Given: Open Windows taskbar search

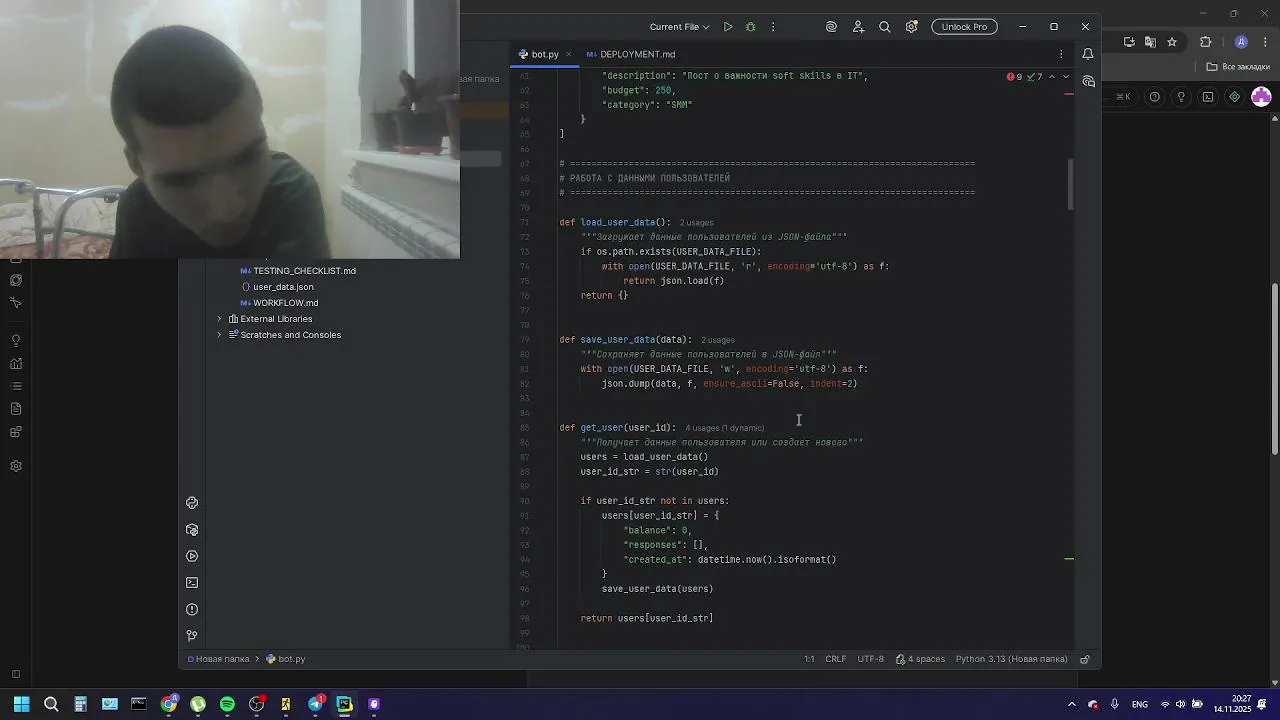Looking at the screenshot, I should (51, 704).
